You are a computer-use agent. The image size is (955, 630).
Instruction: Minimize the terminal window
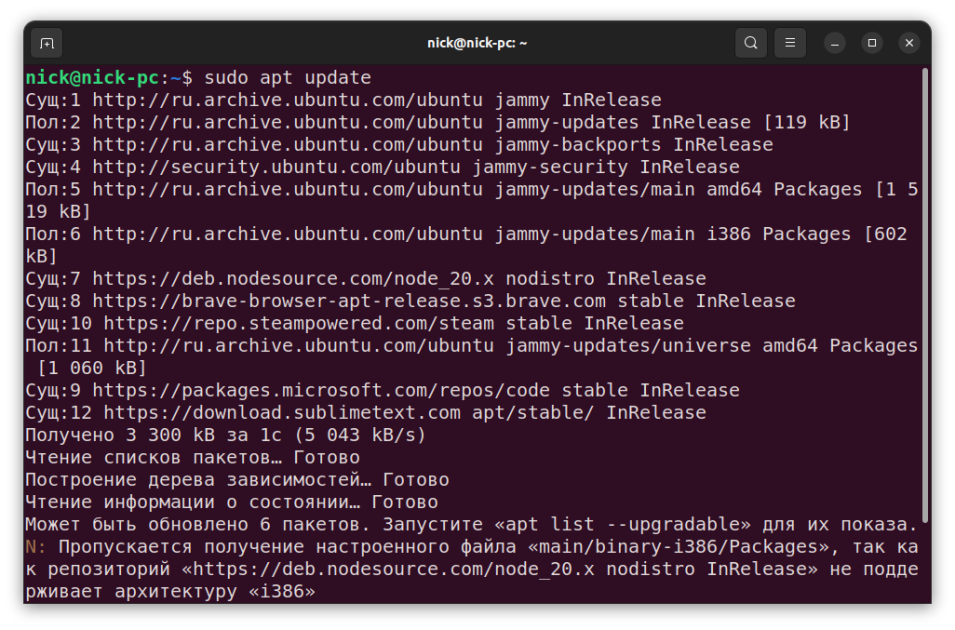835,43
